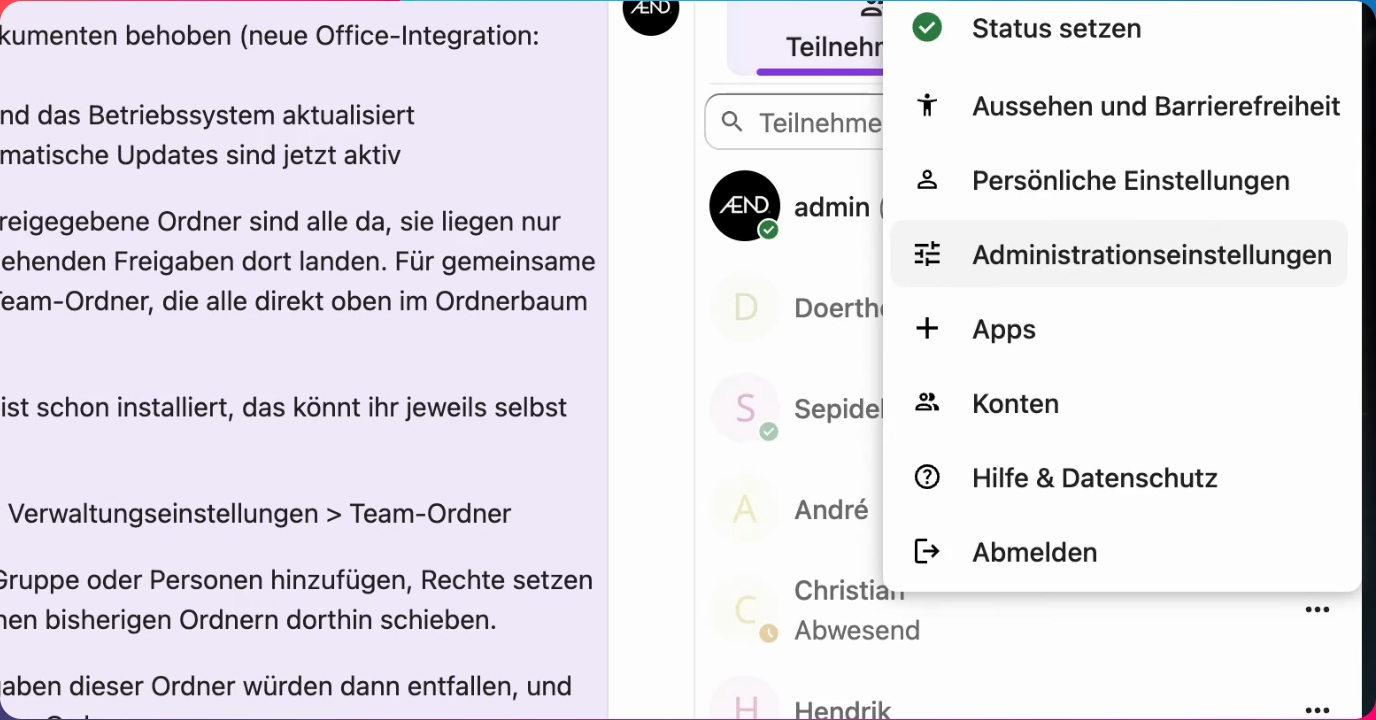
Task: Select the participant name "Christian"
Action: pyautogui.click(x=849, y=591)
